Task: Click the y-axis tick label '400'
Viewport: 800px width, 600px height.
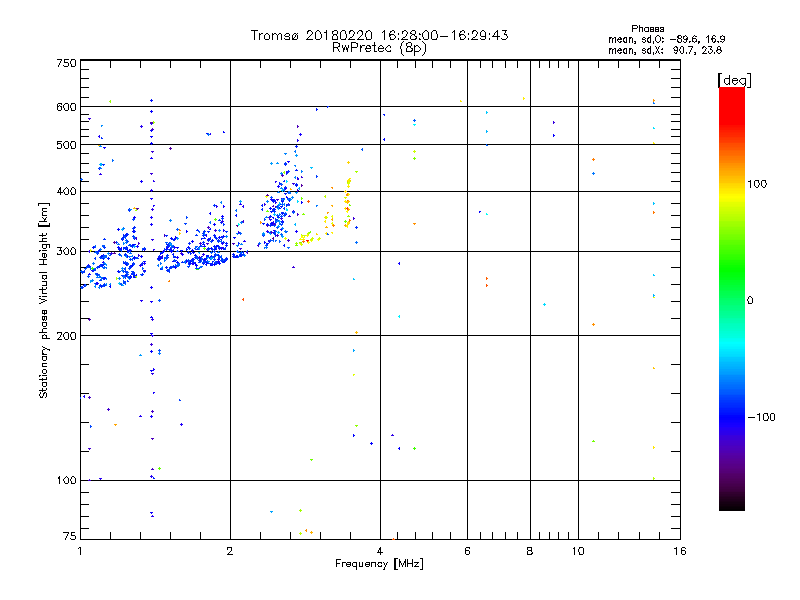Action: tap(66, 192)
